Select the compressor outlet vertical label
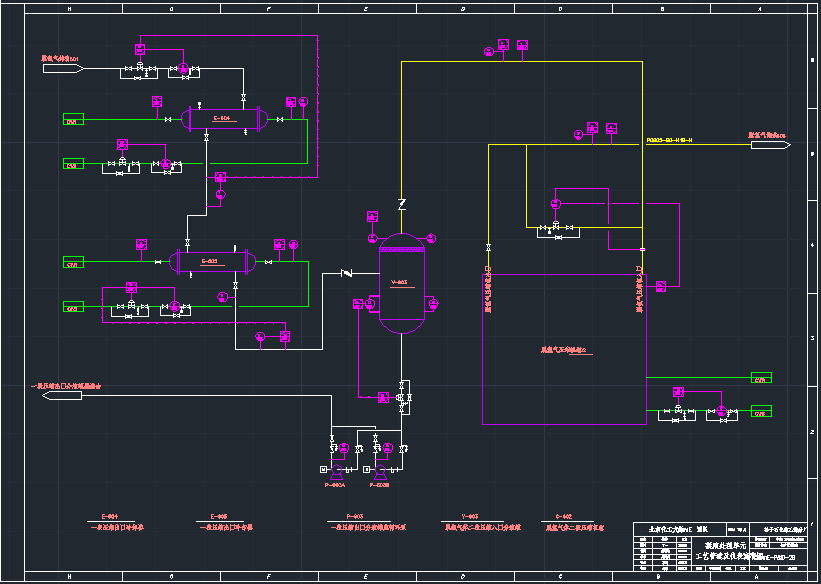Screen dimensions: 821x584 [x=639, y=290]
